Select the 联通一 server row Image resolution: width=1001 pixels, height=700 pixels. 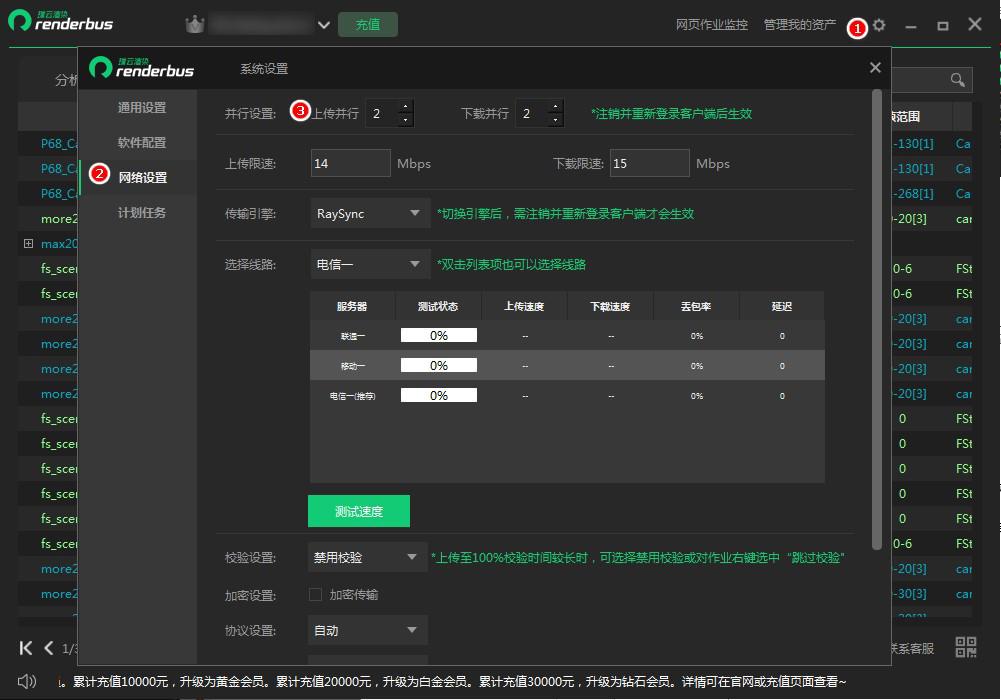tap(567, 336)
